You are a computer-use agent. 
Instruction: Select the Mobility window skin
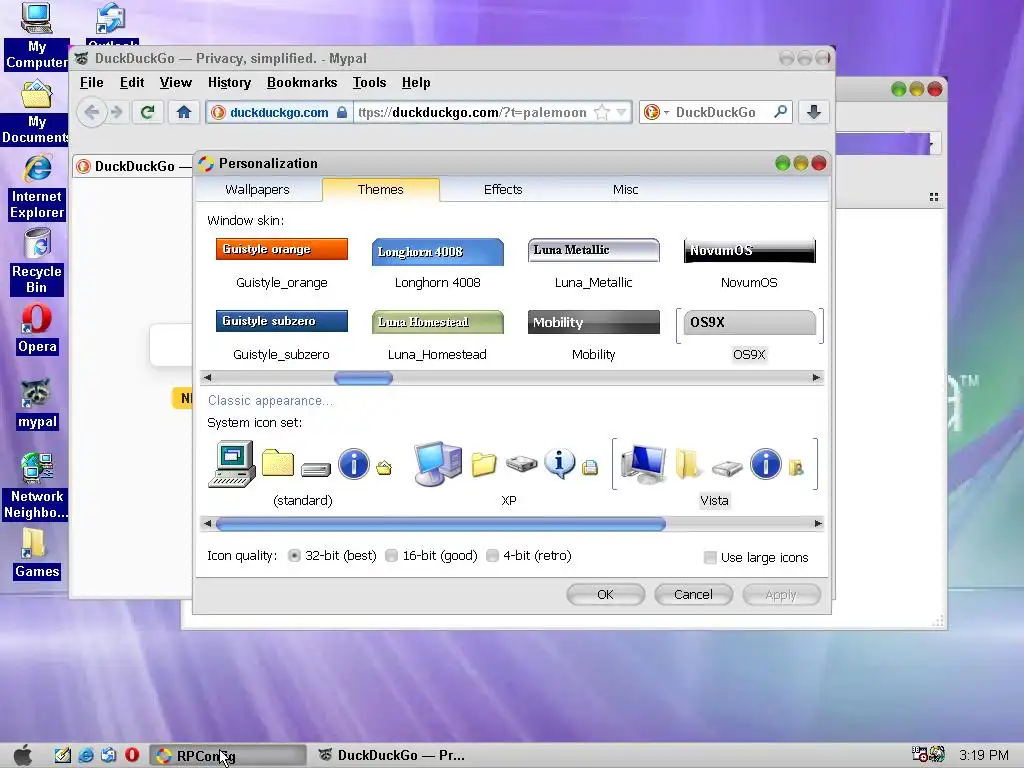pyautogui.click(x=594, y=336)
